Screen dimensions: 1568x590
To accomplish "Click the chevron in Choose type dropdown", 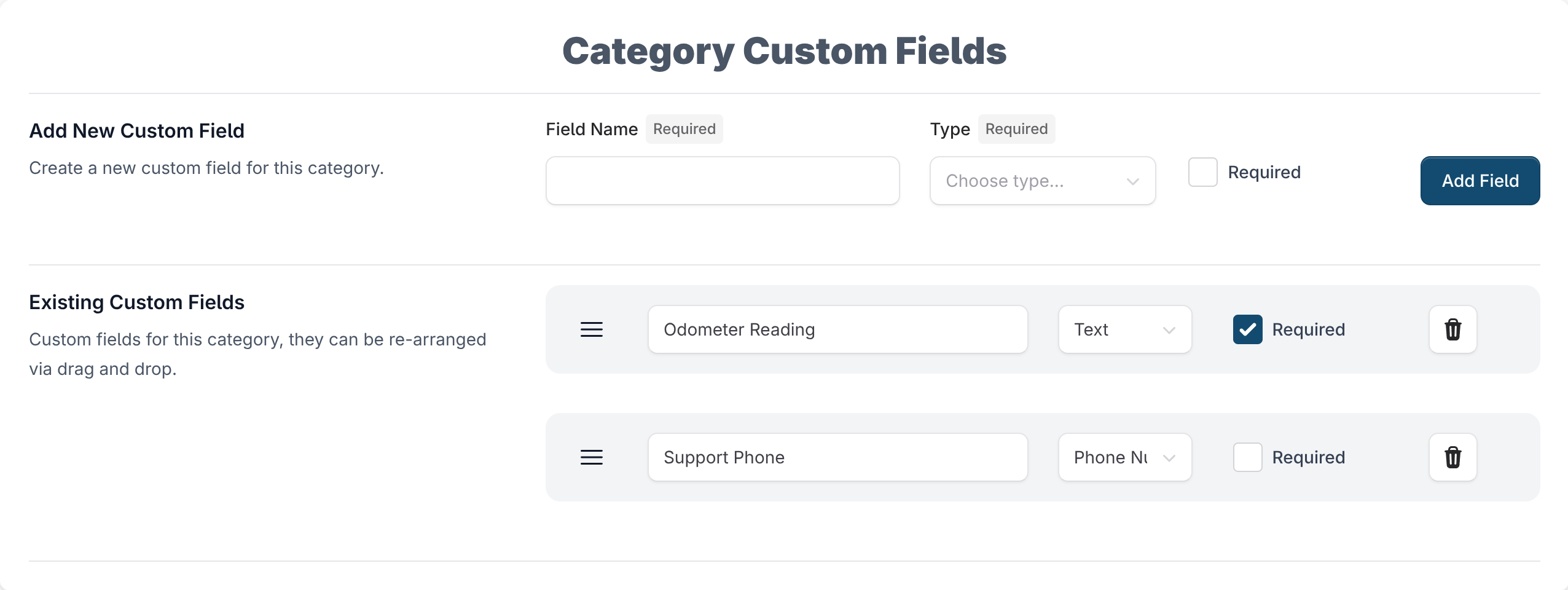I will point(1133,181).
